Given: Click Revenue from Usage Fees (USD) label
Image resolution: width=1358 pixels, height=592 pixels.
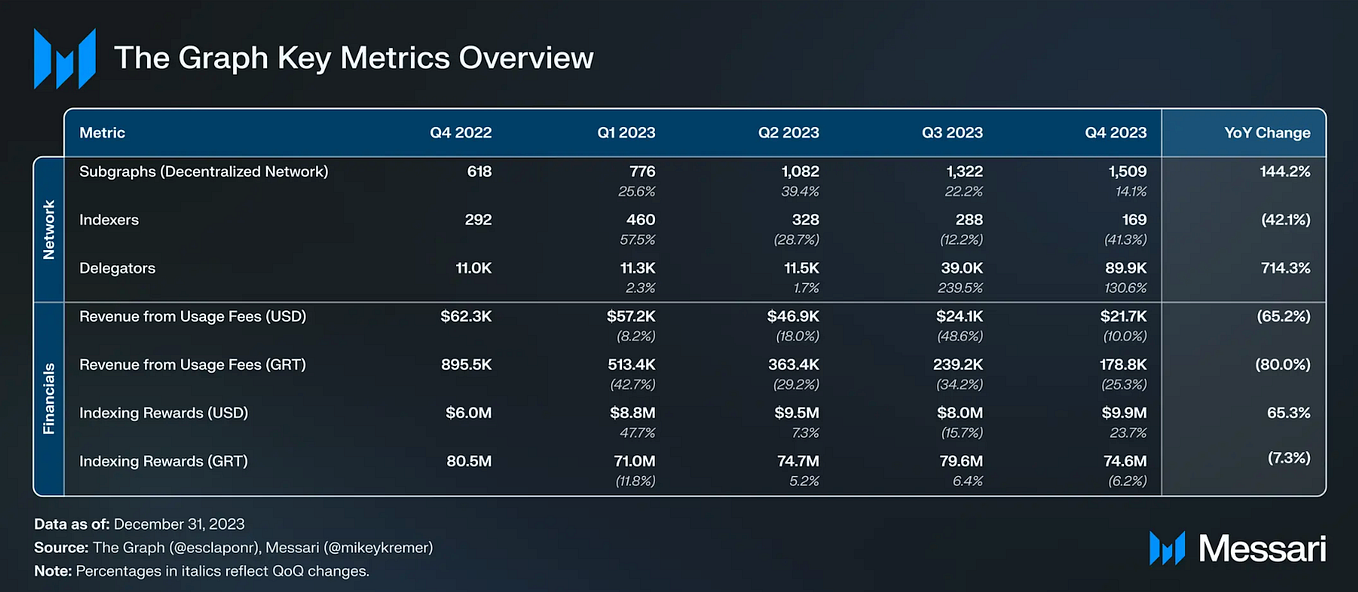Looking at the screenshot, I should (x=193, y=316).
